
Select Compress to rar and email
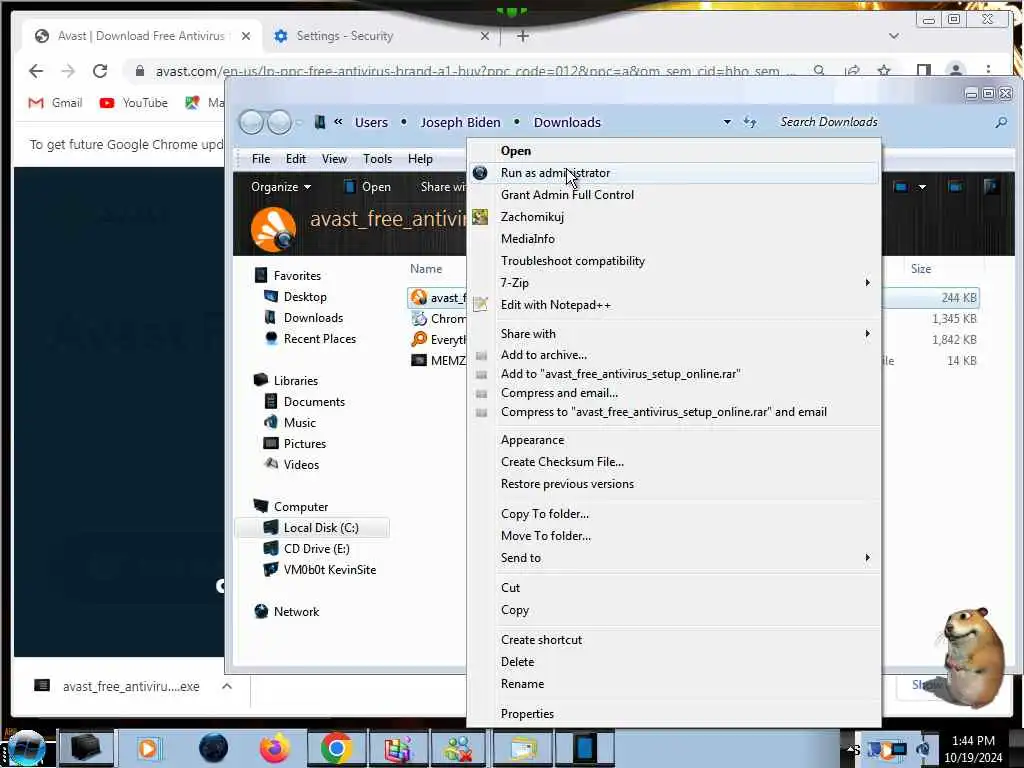[x=673, y=412]
